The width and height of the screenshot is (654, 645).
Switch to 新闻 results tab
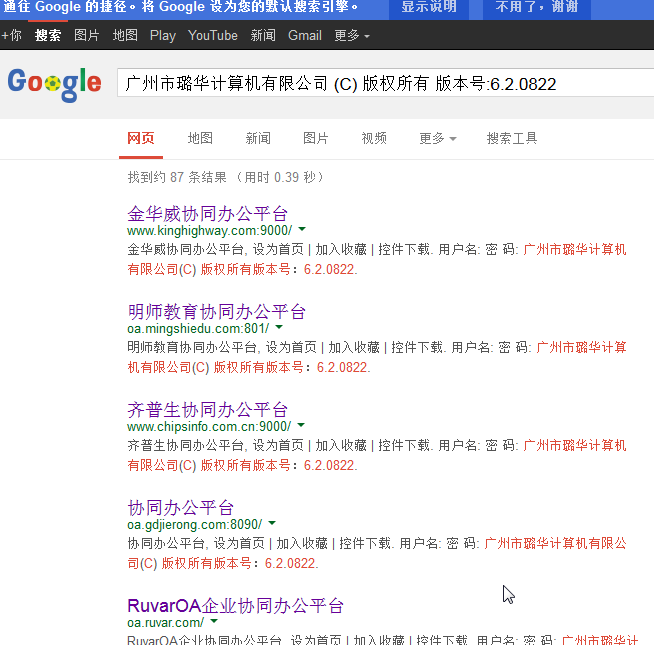[x=258, y=138]
